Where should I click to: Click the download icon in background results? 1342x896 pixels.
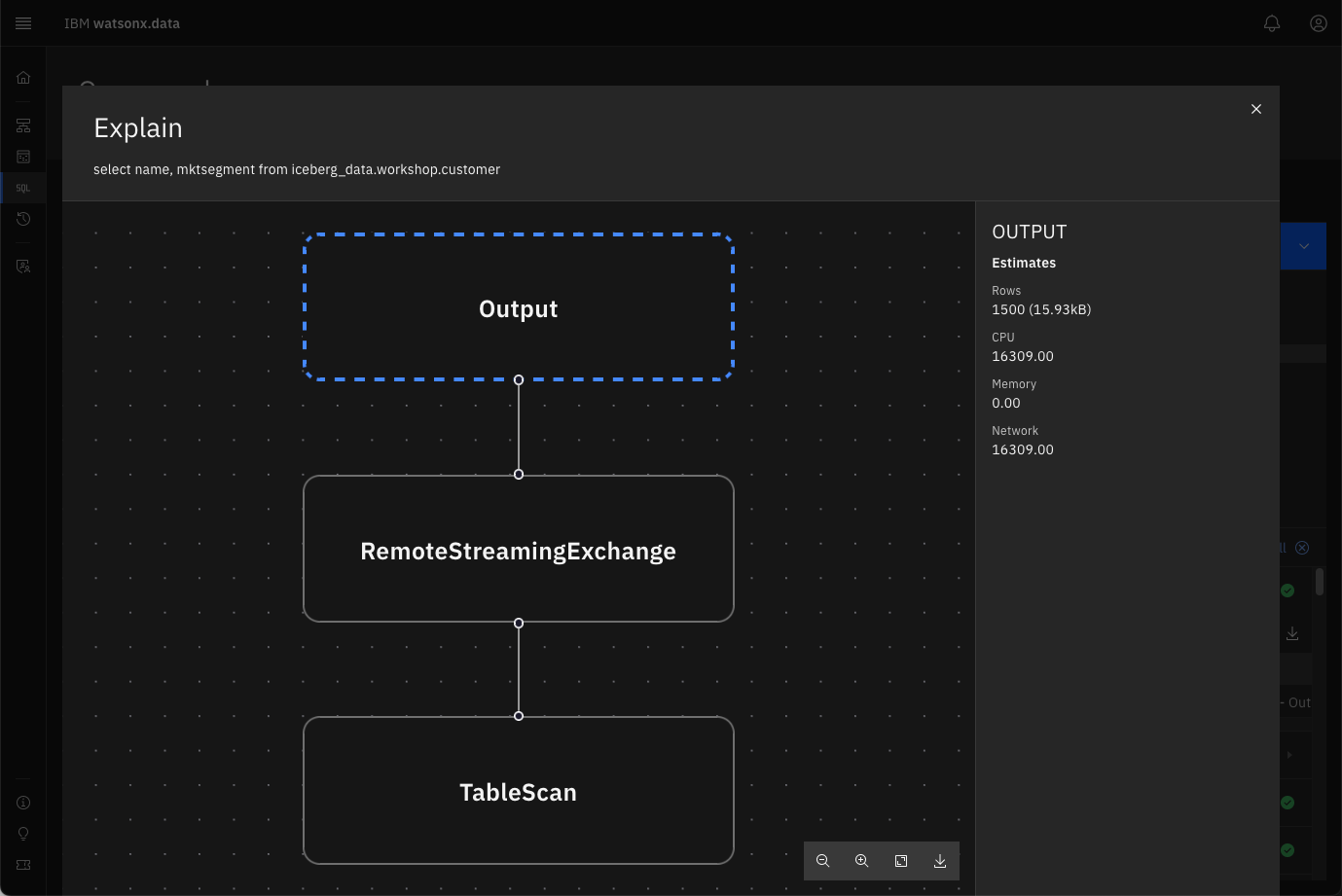[1292, 633]
